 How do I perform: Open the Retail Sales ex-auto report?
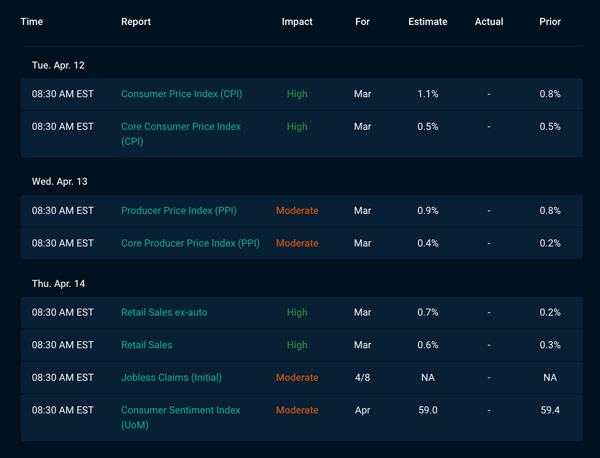coord(164,313)
